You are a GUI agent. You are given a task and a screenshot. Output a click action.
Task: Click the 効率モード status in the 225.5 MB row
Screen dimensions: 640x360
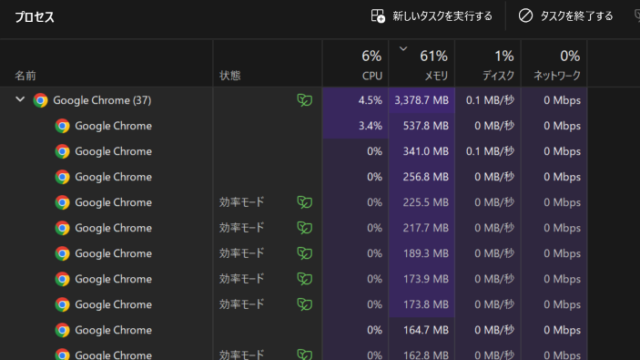tap(242, 202)
